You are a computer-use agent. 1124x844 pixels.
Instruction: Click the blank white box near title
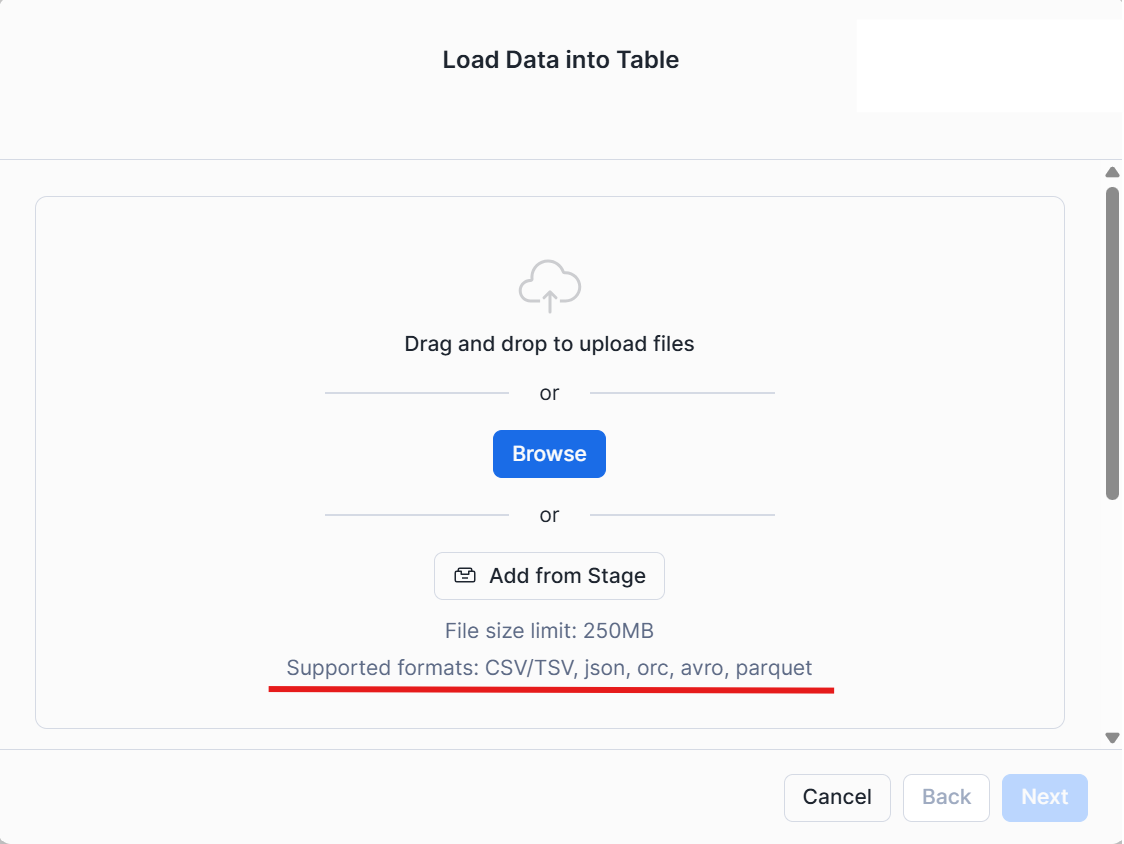click(988, 65)
